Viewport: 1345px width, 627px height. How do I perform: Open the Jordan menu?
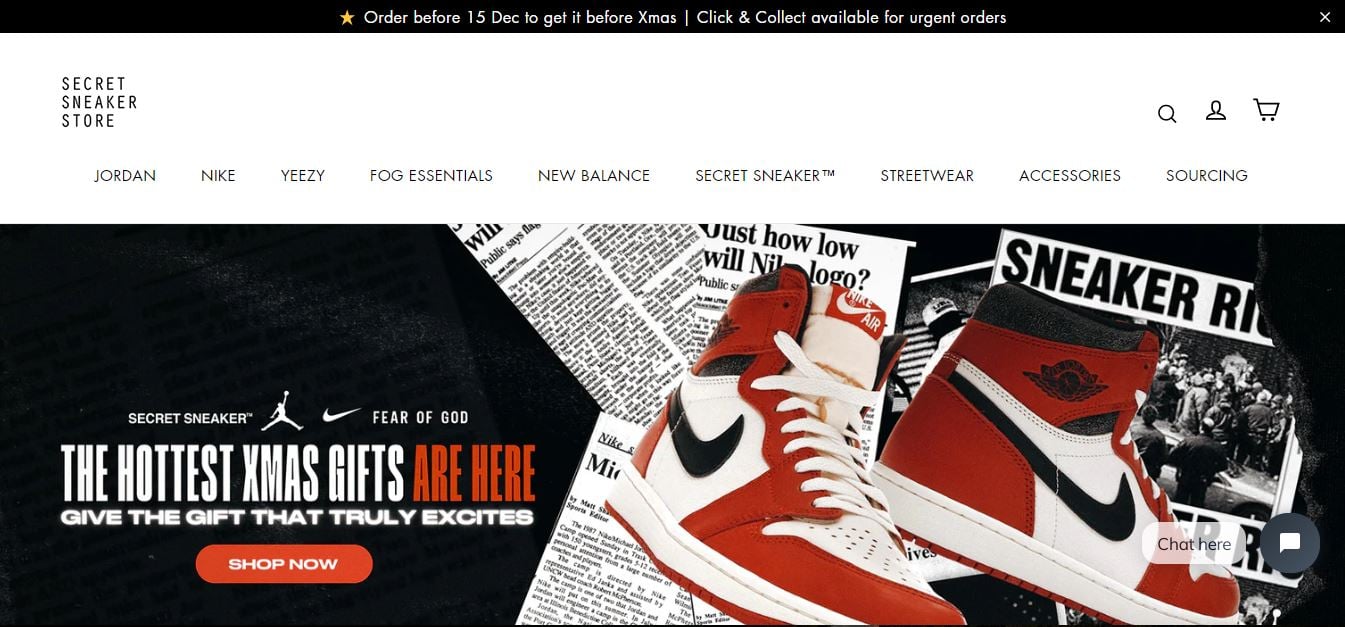point(125,176)
